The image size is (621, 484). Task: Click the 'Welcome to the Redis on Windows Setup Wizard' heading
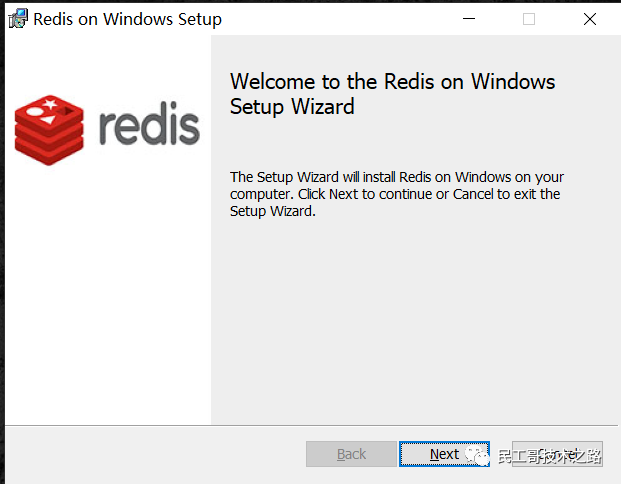(x=392, y=94)
